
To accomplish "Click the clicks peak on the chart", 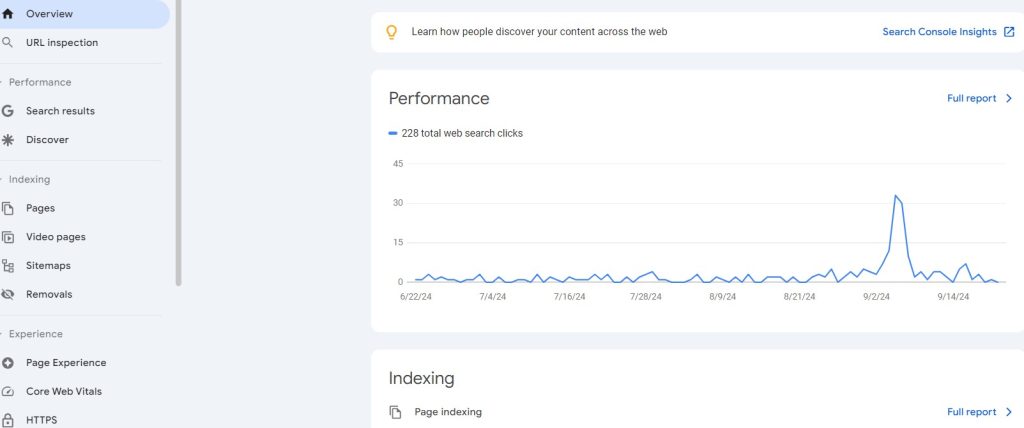I will point(896,196).
